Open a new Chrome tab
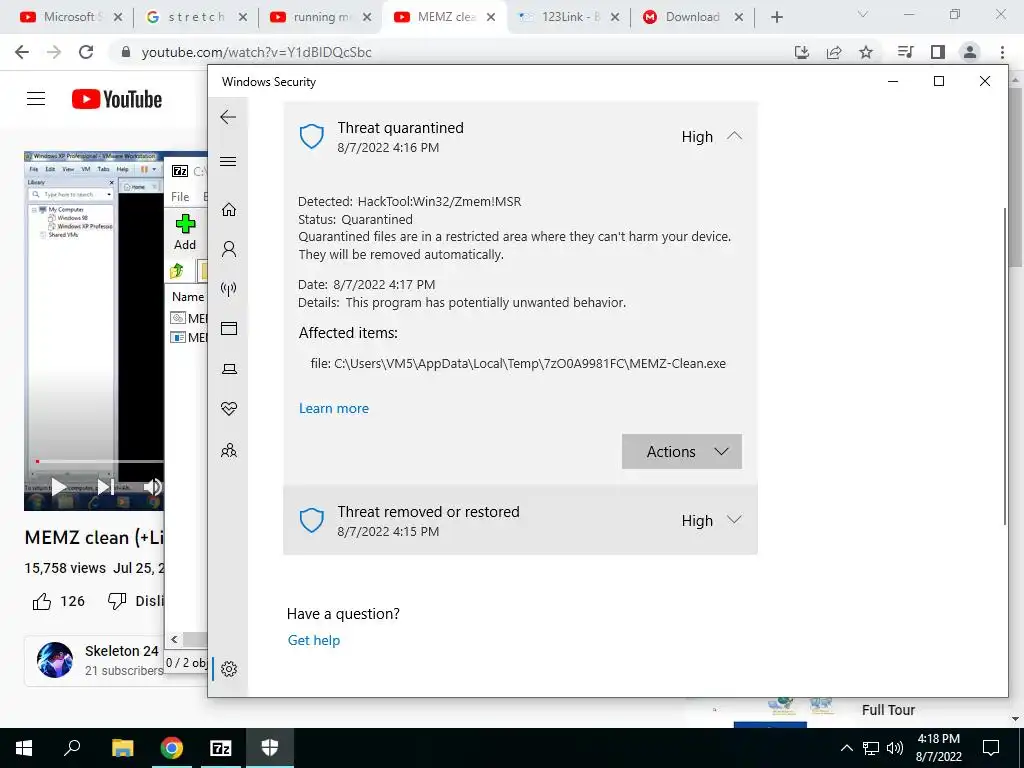1024x768 pixels. pos(776,17)
